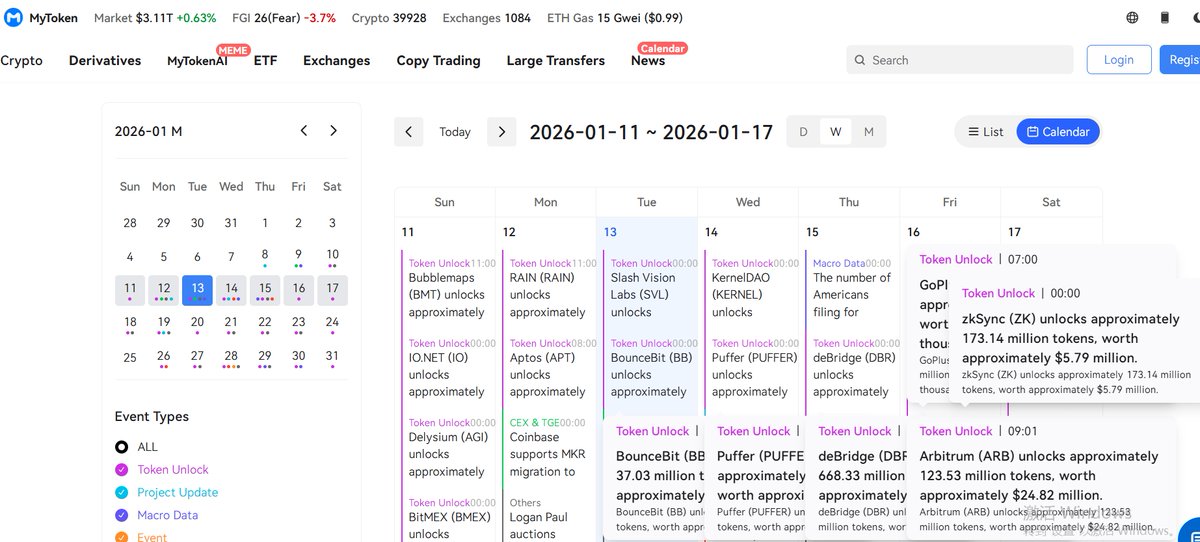Viewport: 1200px width, 542px height.
Task: Open MyTokenAI from the nav bar
Action: 198,61
